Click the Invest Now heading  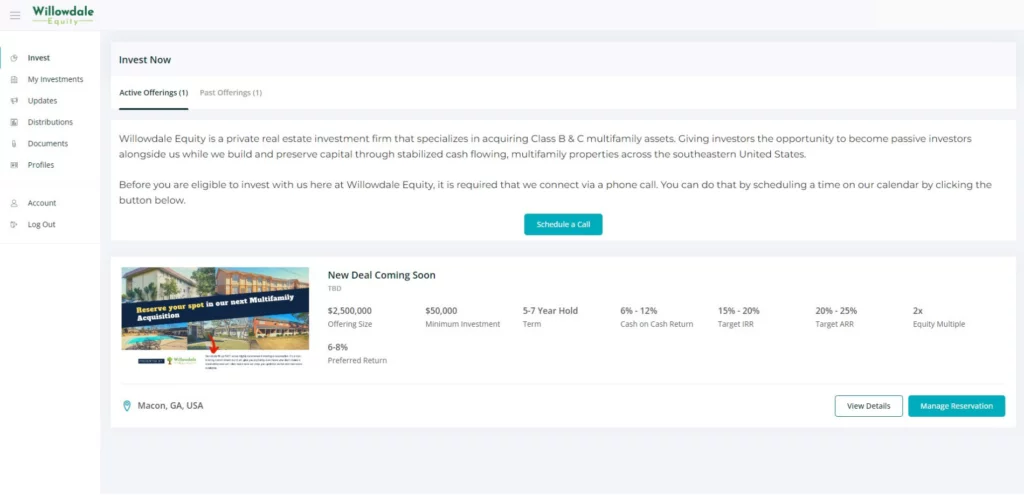(145, 60)
